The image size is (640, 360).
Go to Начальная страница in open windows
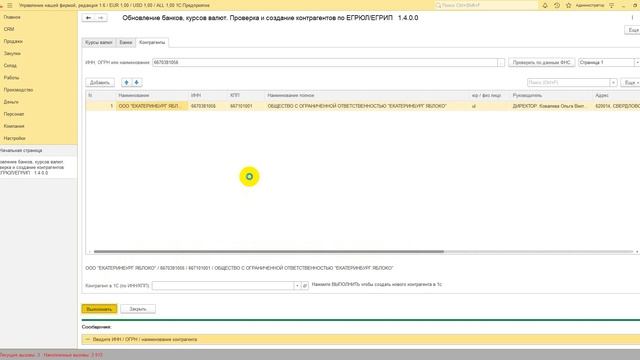pos(38,150)
